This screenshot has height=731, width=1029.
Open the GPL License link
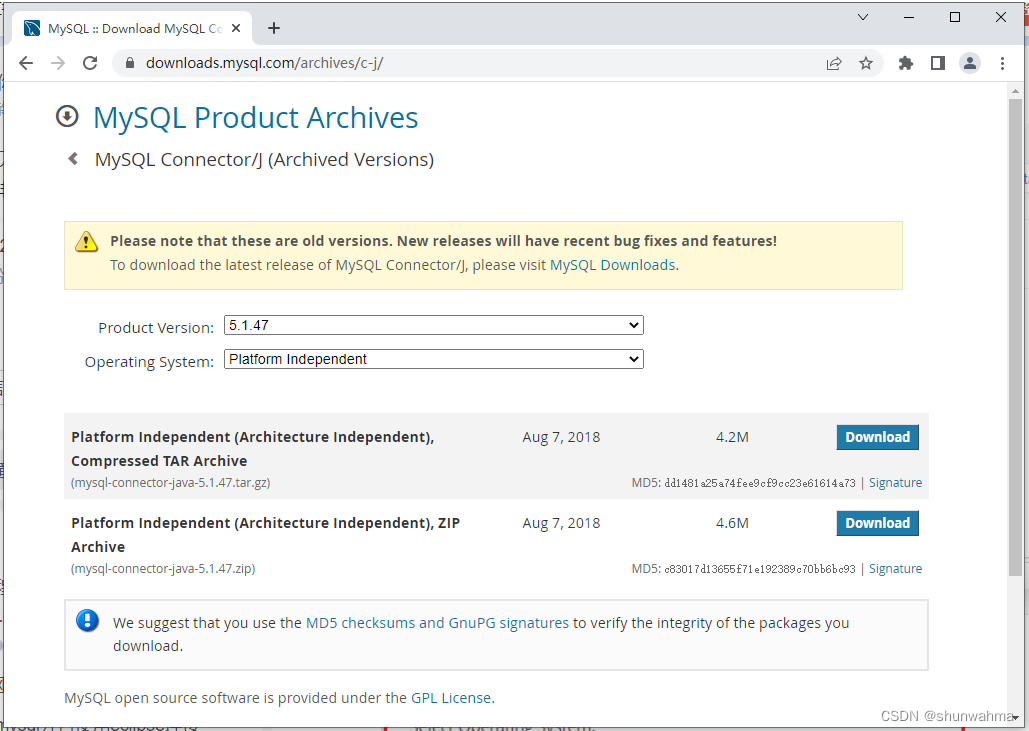[450, 698]
